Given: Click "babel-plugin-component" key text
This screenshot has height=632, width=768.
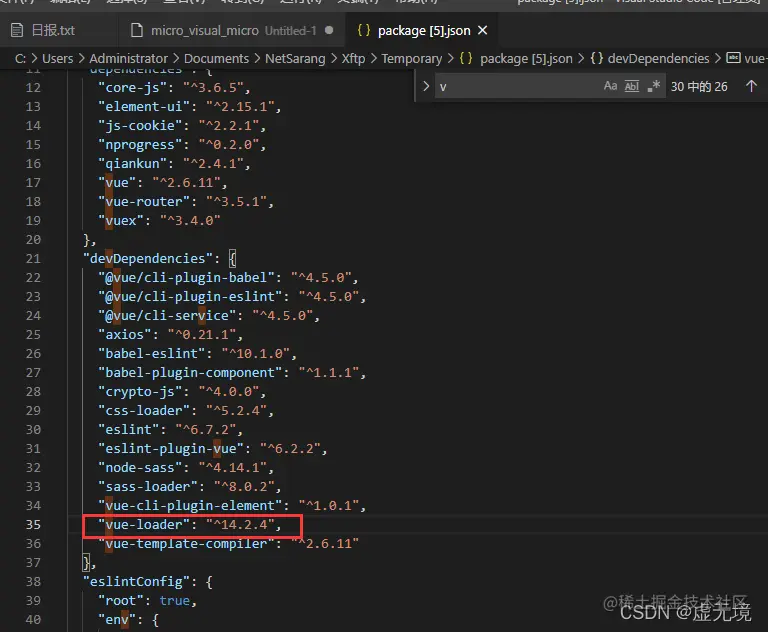Looking at the screenshot, I should [190, 373].
